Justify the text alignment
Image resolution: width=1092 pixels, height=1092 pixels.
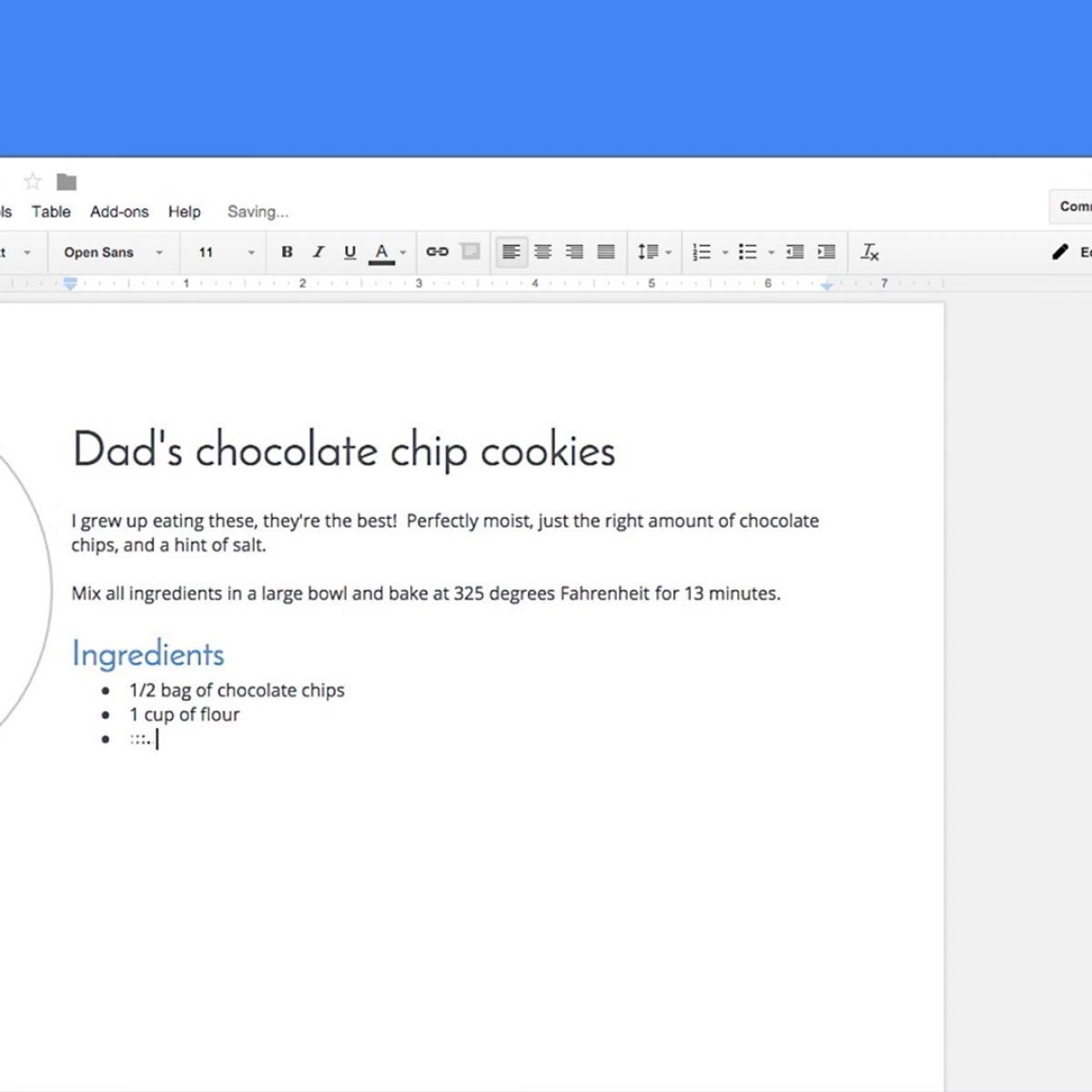click(x=606, y=252)
